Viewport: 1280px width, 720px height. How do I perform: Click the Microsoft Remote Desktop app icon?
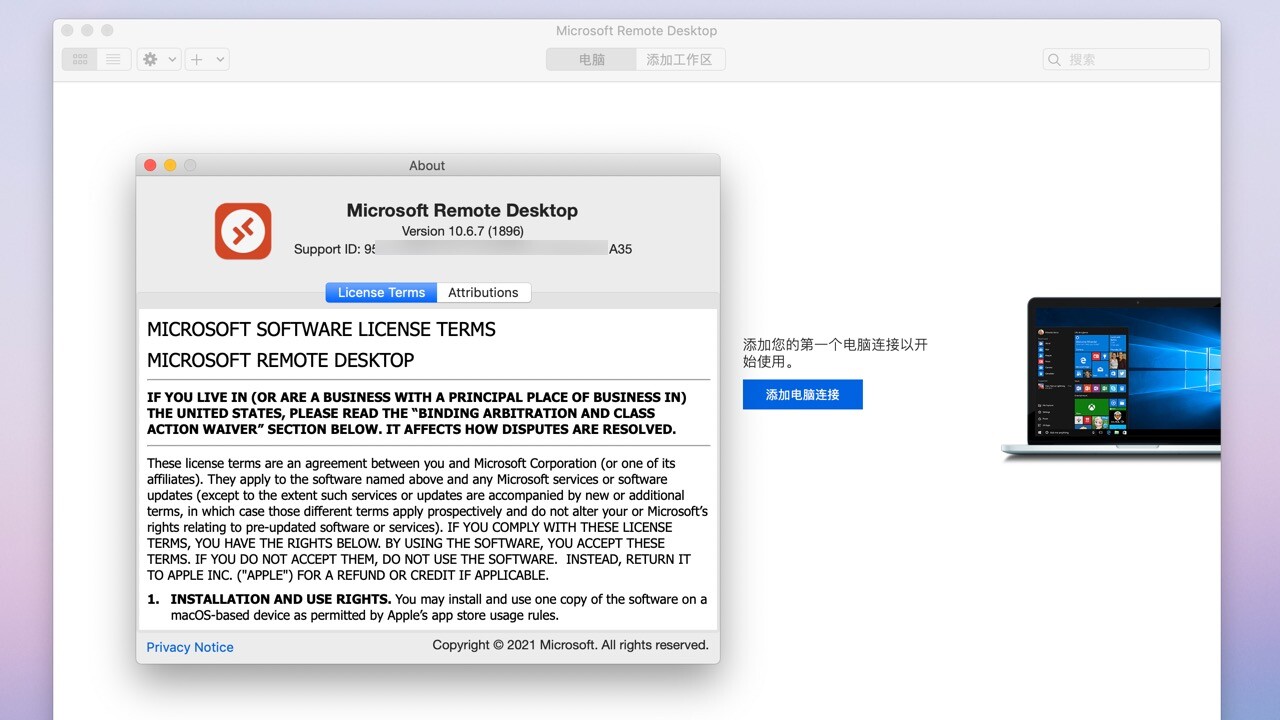click(243, 231)
